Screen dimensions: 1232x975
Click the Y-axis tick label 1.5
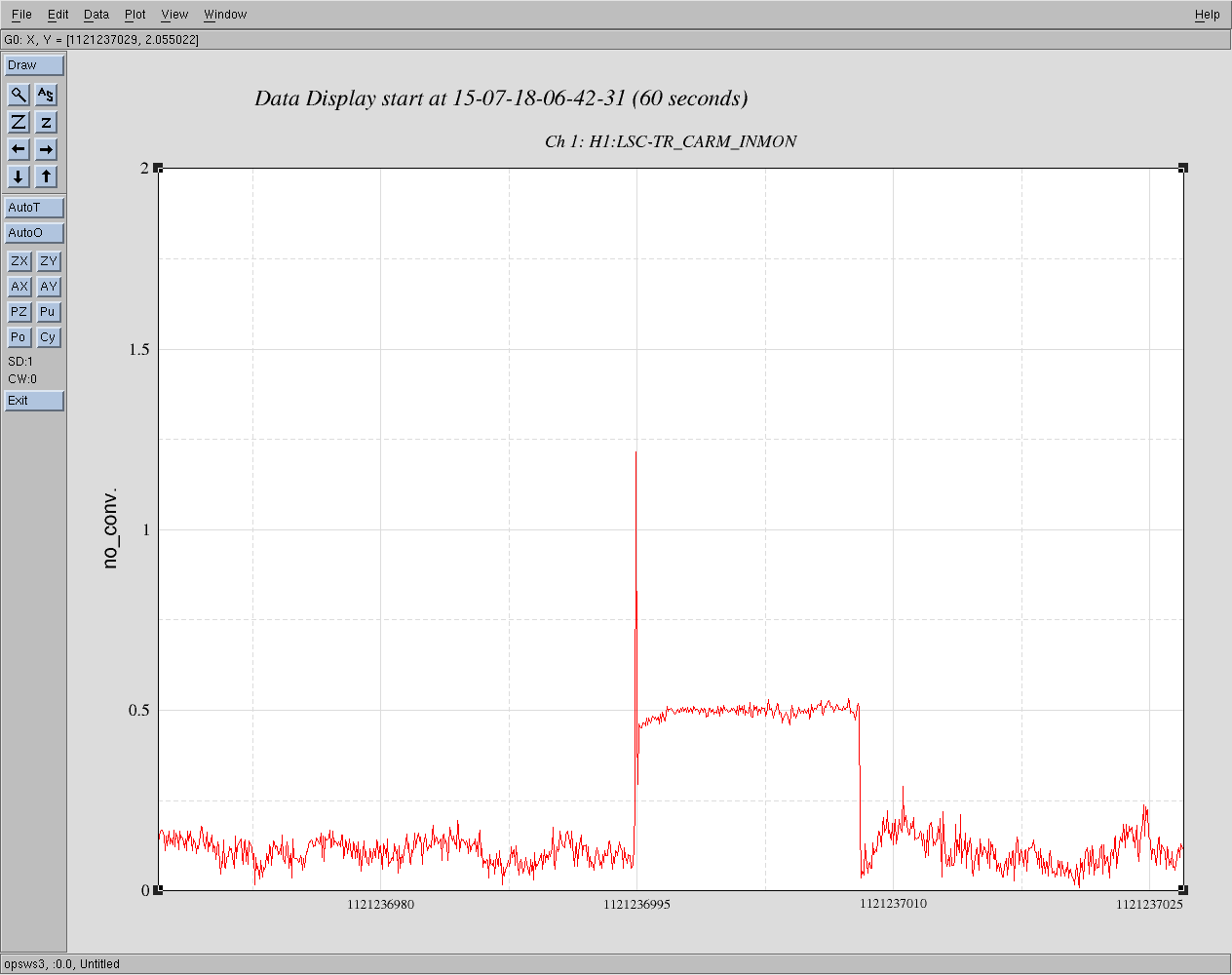[x=139, y=350]
